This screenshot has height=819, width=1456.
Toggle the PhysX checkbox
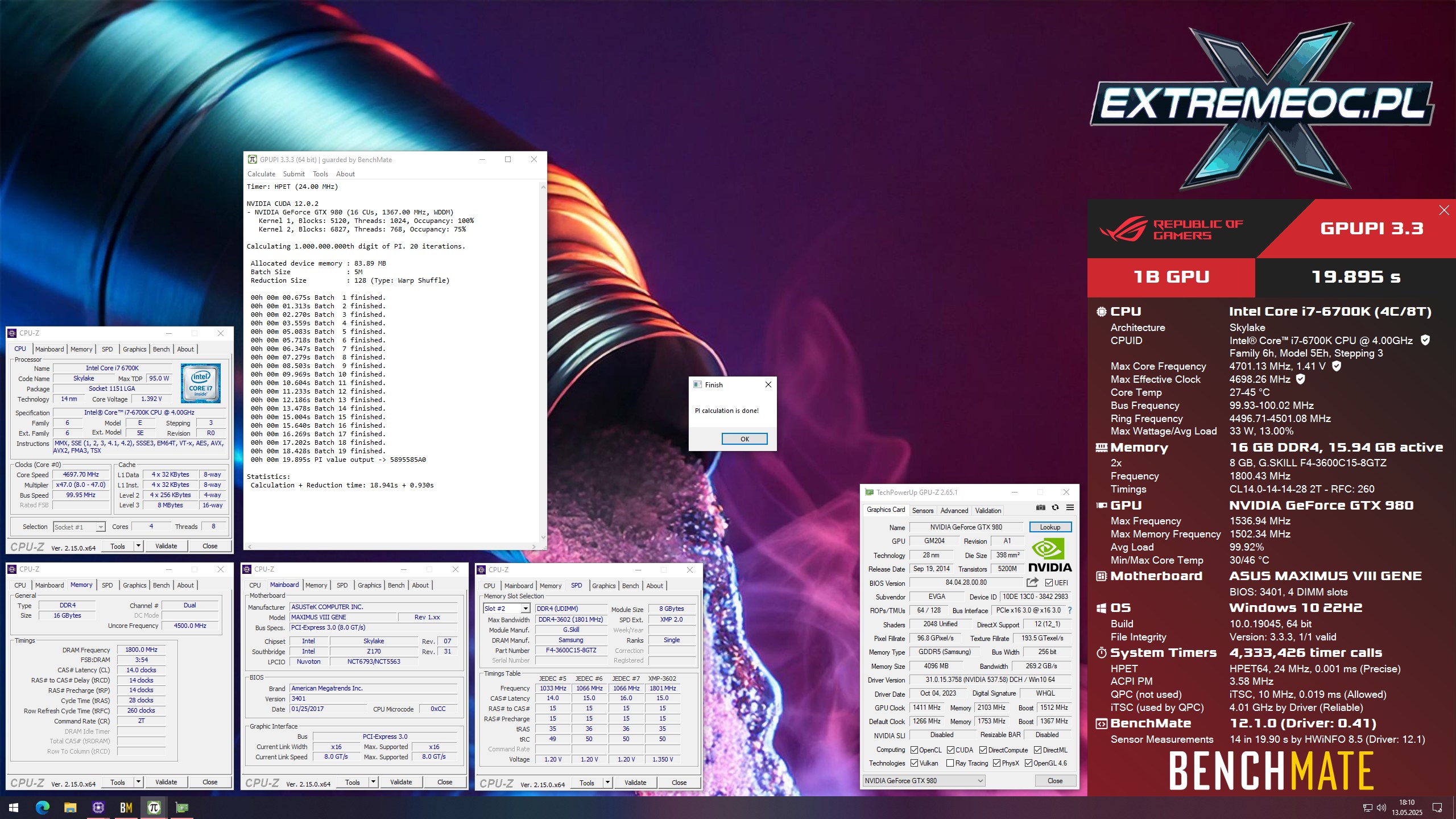996,763
